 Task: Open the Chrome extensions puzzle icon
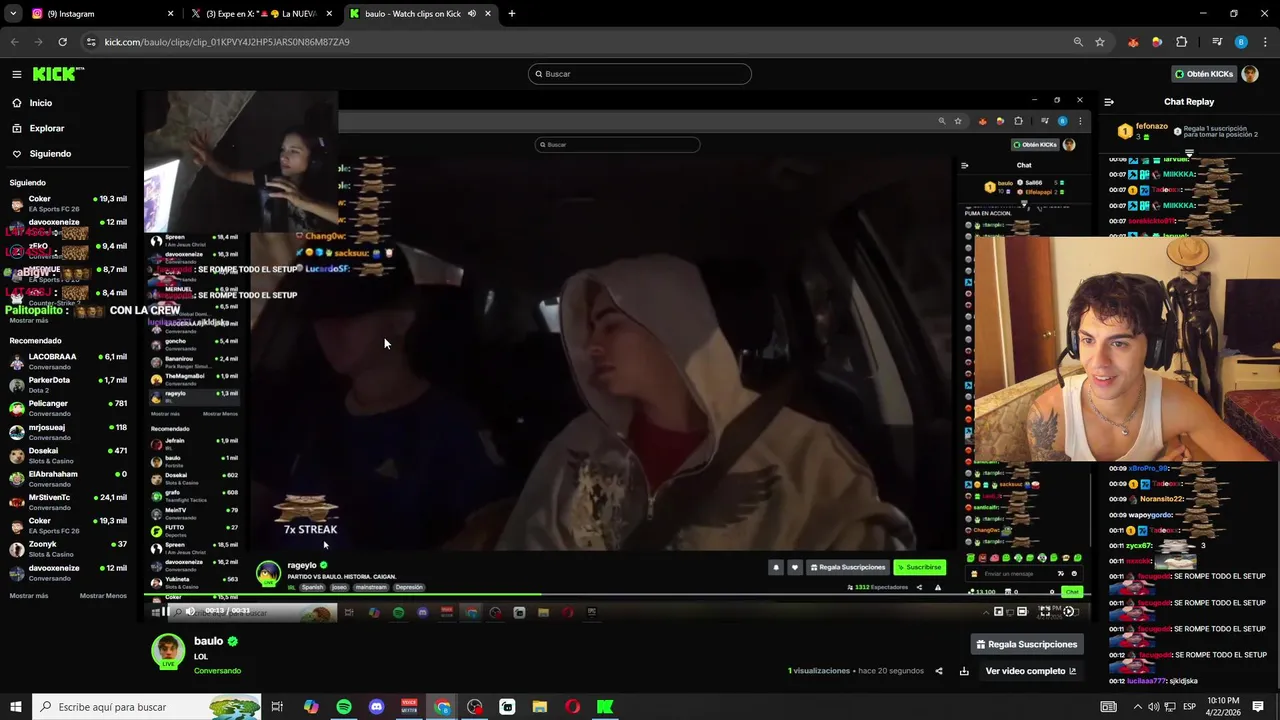[1181, 42]
